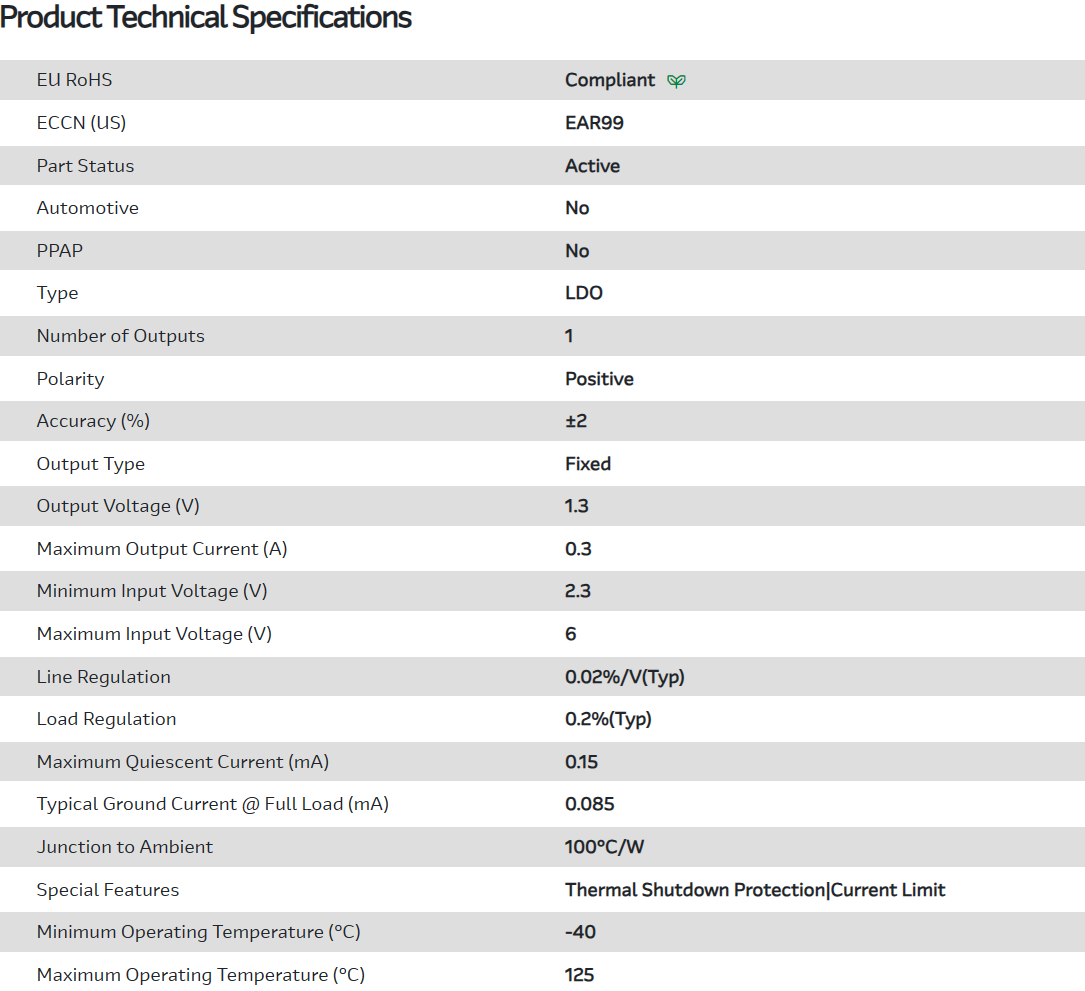
Task: Select the Maximum Quiescent Current (mA) label
Action: [x=183, y=762]
